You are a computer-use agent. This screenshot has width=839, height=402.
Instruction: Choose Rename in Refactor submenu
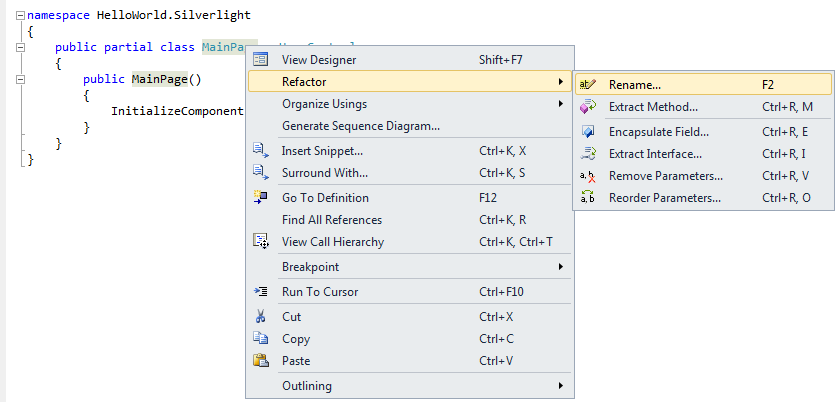[703, 85]
